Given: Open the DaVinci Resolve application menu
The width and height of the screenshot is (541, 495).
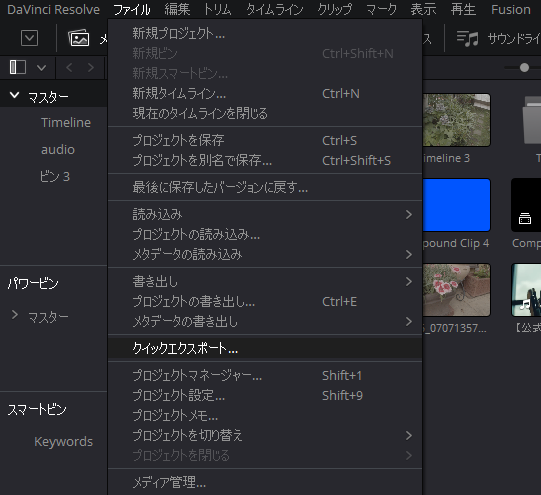Looking at the screenshot, I should point(53,10).
